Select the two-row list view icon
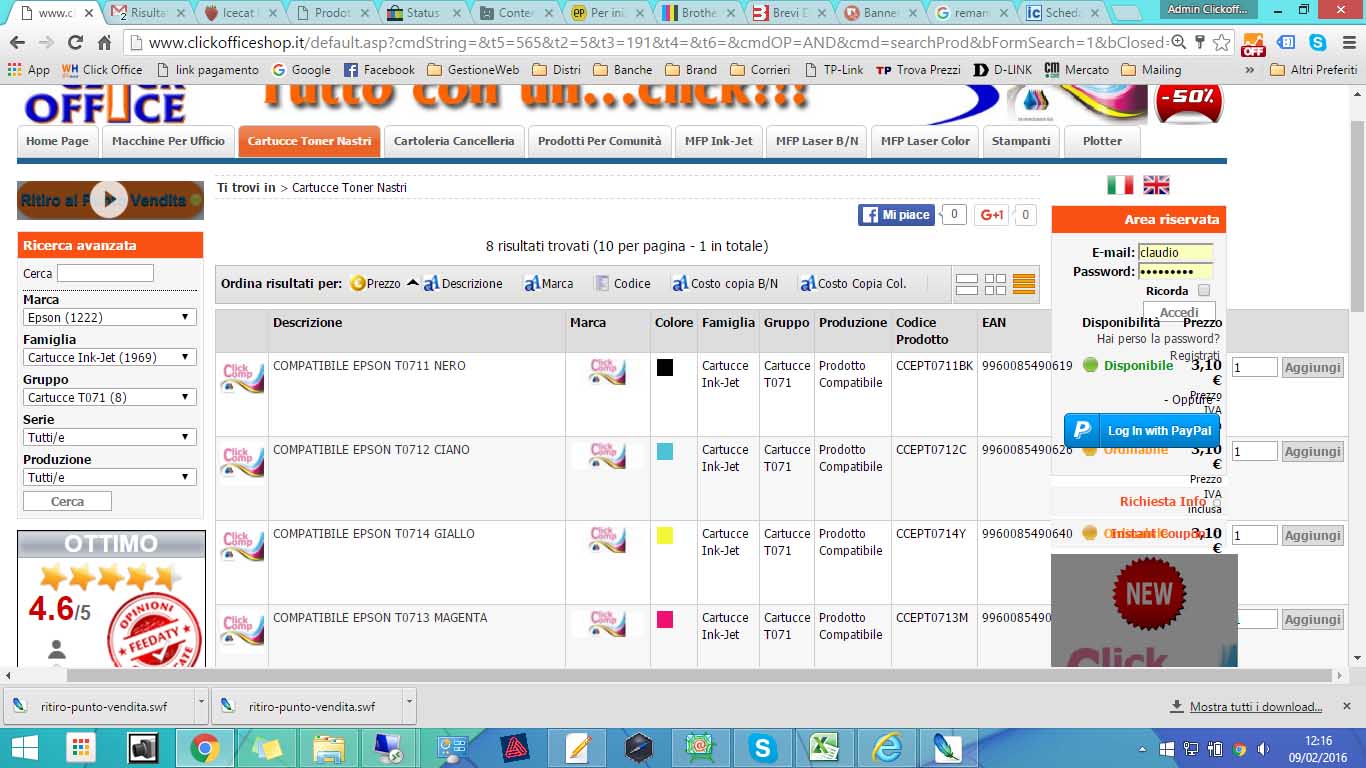Screen dimensions: 1366x768 click(x=966, y=284)
